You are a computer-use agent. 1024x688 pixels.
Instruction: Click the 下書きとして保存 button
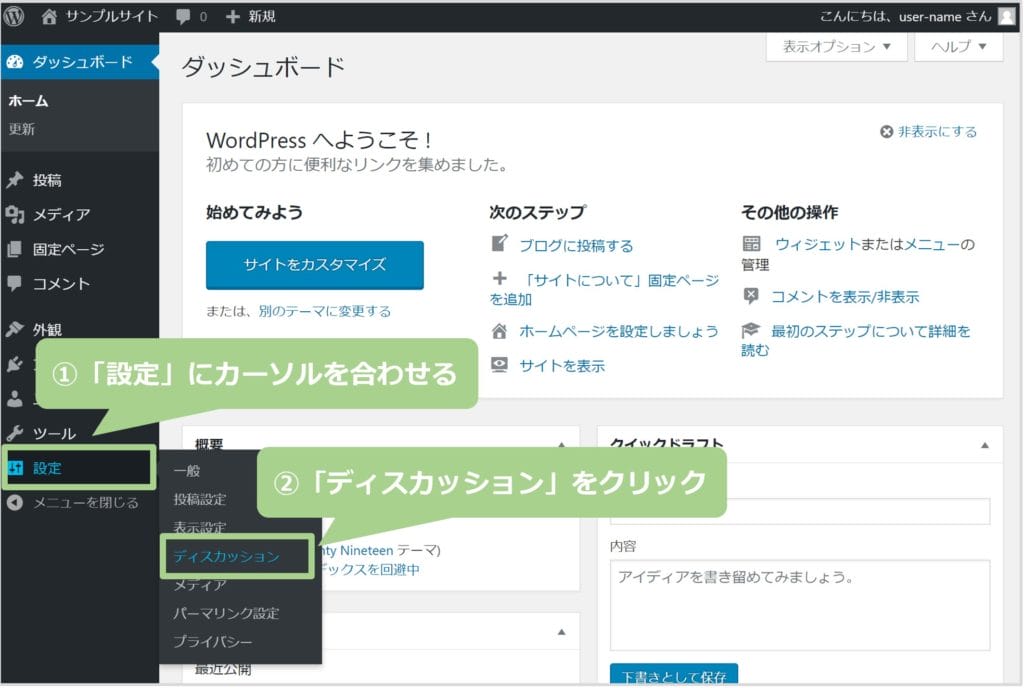[x=674, y=676]
